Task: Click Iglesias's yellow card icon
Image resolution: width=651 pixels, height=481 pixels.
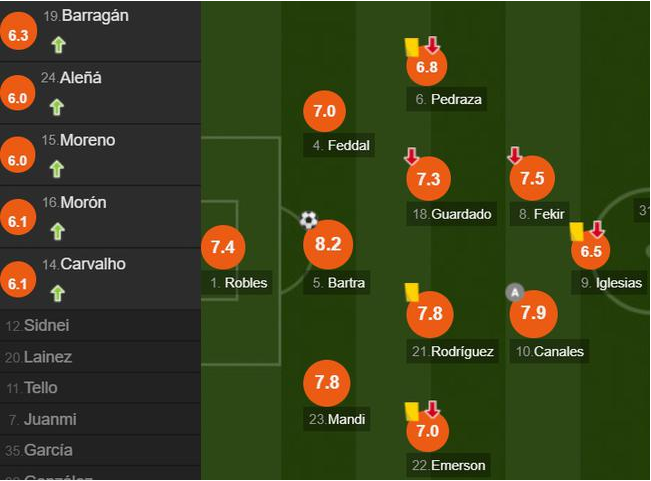Action: 576,232
